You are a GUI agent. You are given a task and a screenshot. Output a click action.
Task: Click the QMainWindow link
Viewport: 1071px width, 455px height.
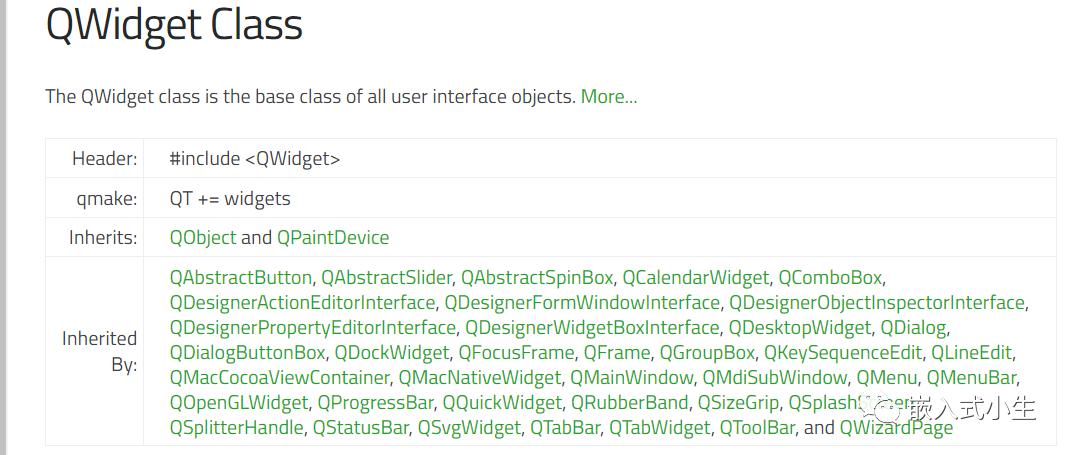[x=632, y=377]
